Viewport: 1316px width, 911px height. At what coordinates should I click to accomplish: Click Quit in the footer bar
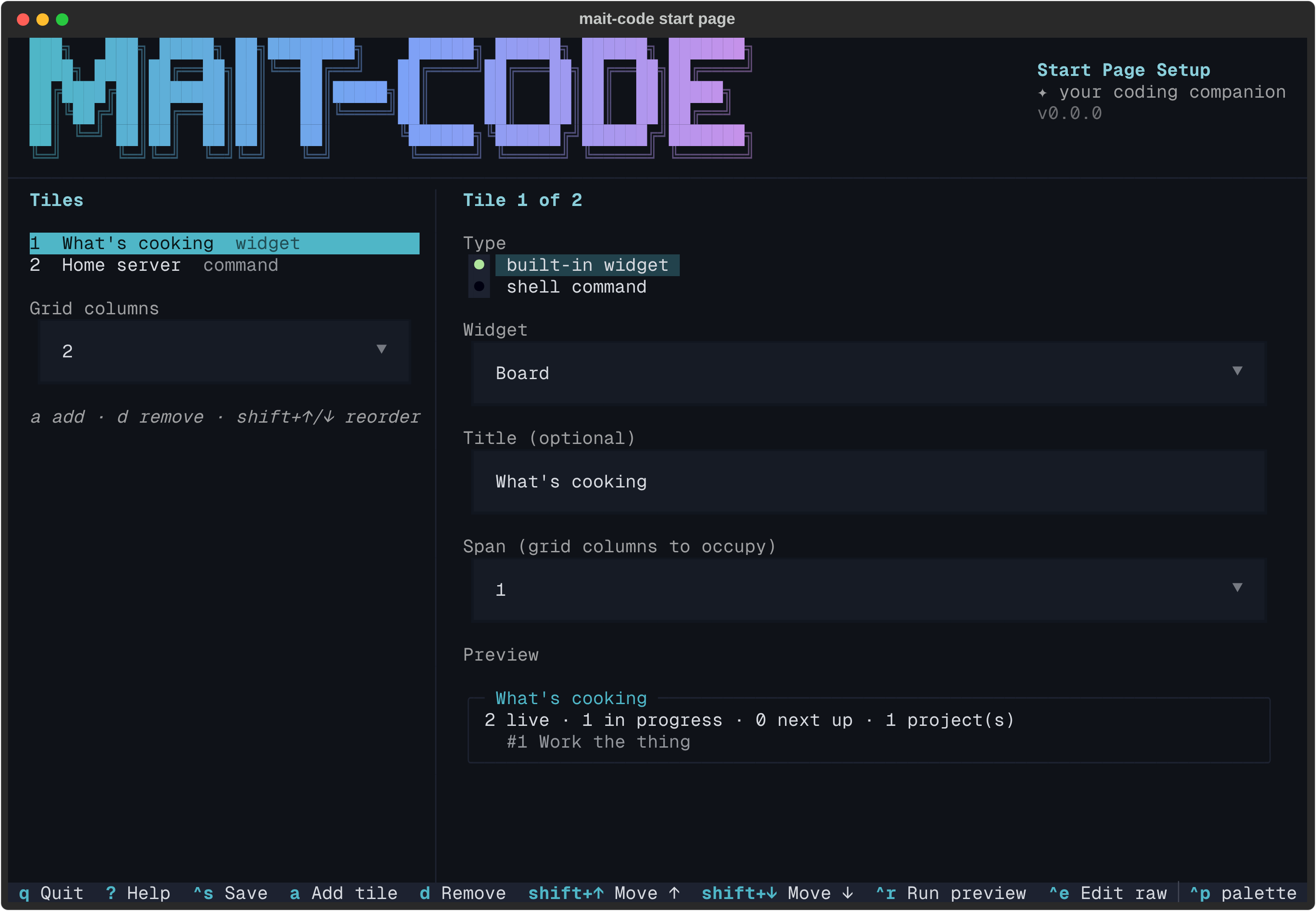pyautogui.click(x=51, y=893)
